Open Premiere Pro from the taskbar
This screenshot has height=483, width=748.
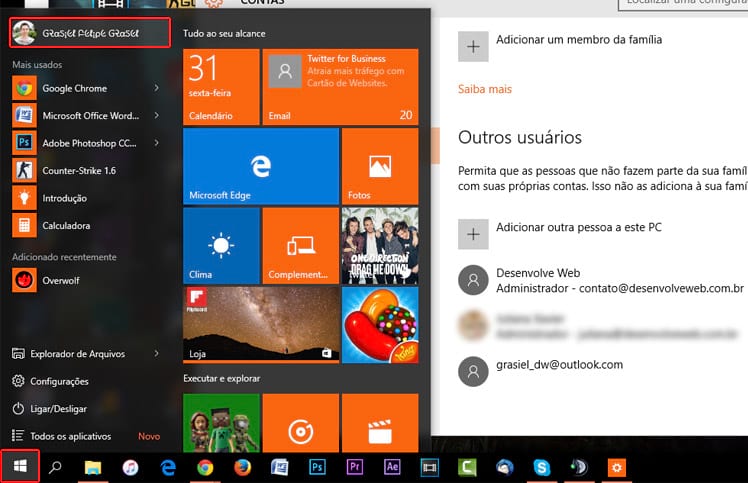(x=354, y=467)
